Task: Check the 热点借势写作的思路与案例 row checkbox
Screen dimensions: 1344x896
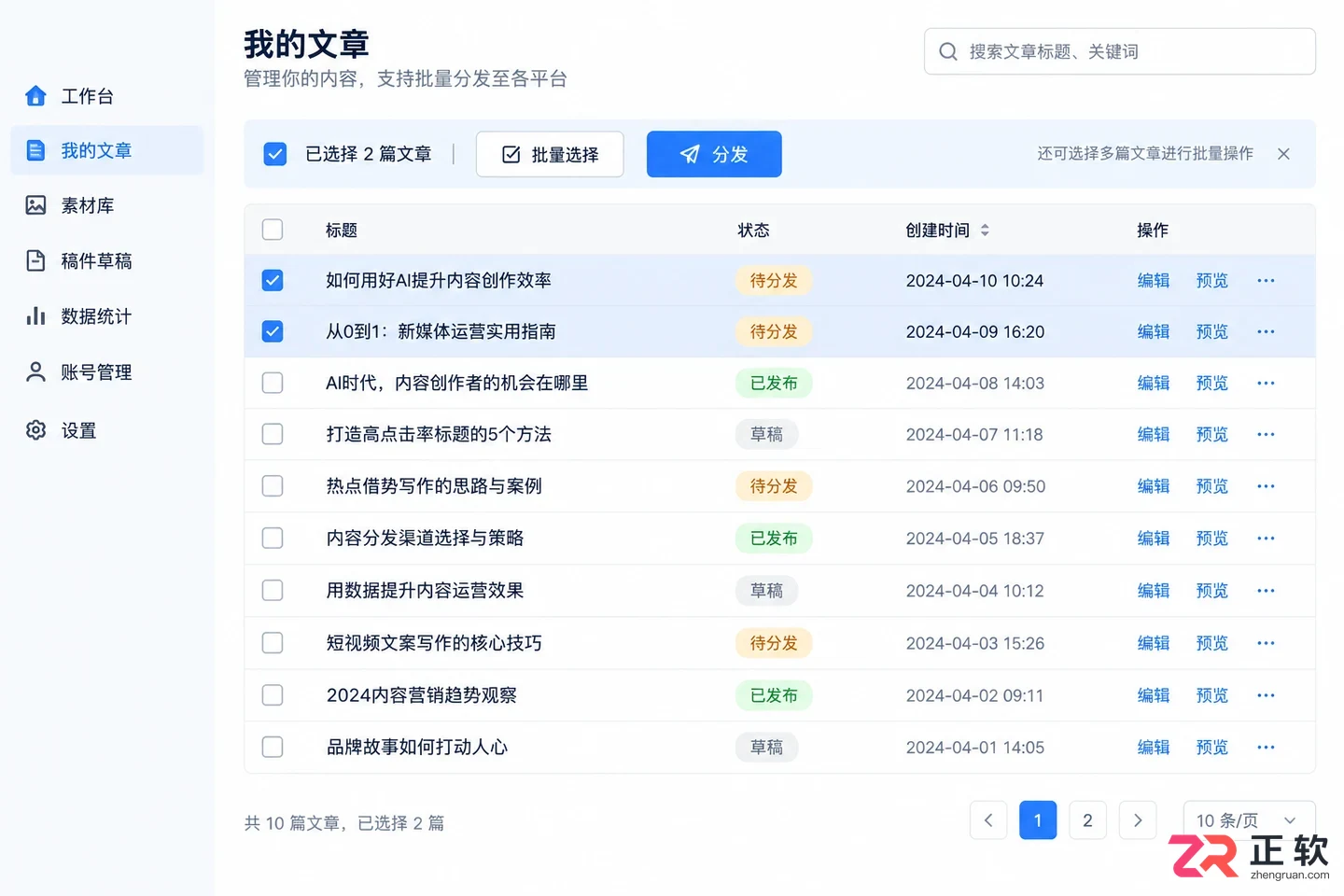Action: coord(273,486)
